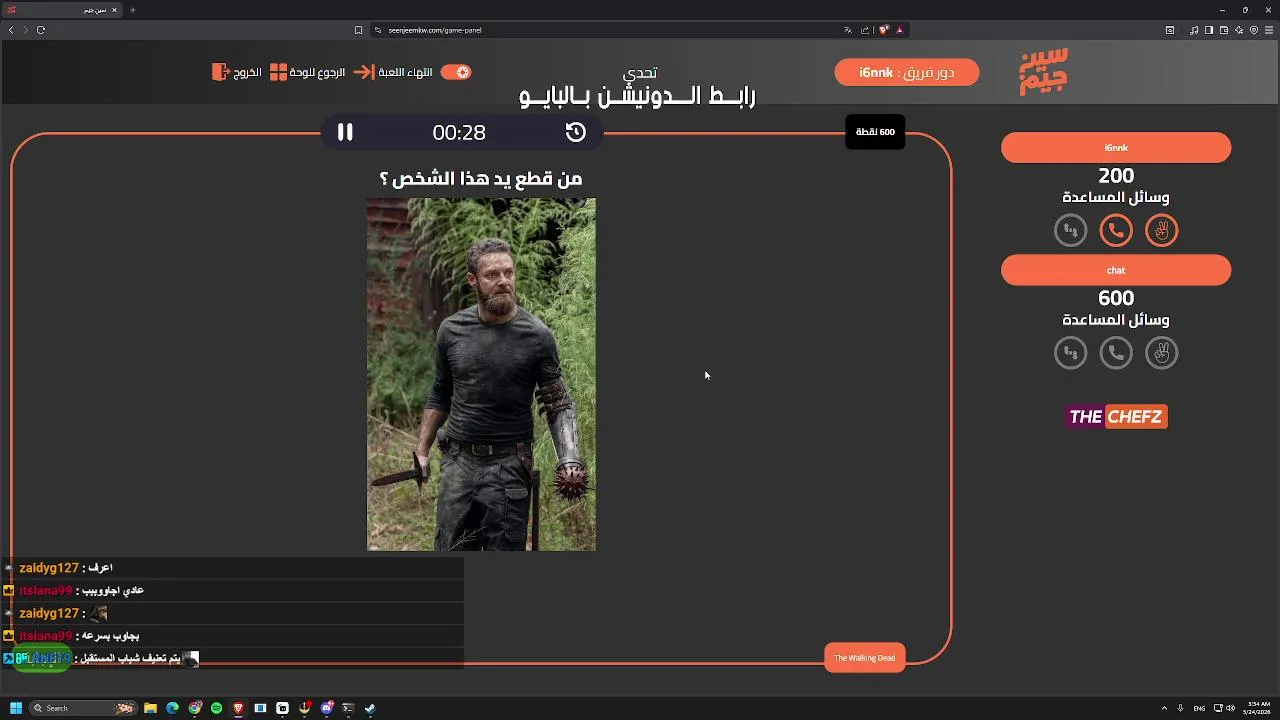Use the i6nnk team's swap lifeline icon
Image resolution: width=1280 pixels, height=720 pixels.
point(1070,231)
